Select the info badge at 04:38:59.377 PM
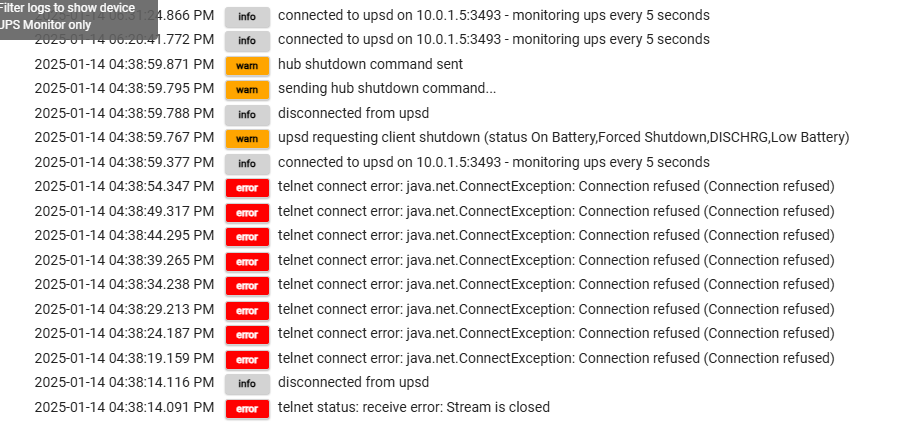 pos(247,163)
